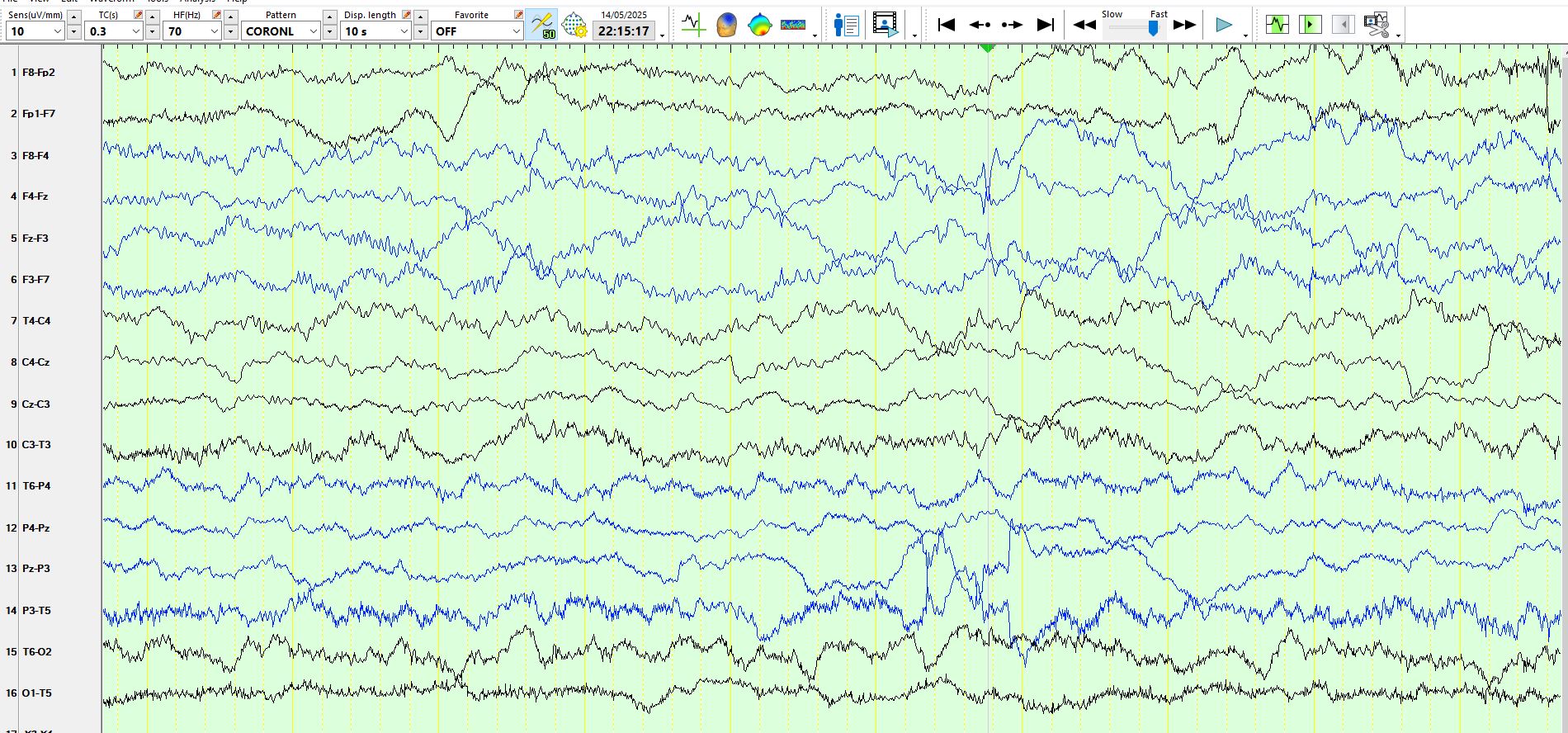Launch the video playback window
Image resolution: width=1568 pixels, height=733 pixels.
coord(886,25)
